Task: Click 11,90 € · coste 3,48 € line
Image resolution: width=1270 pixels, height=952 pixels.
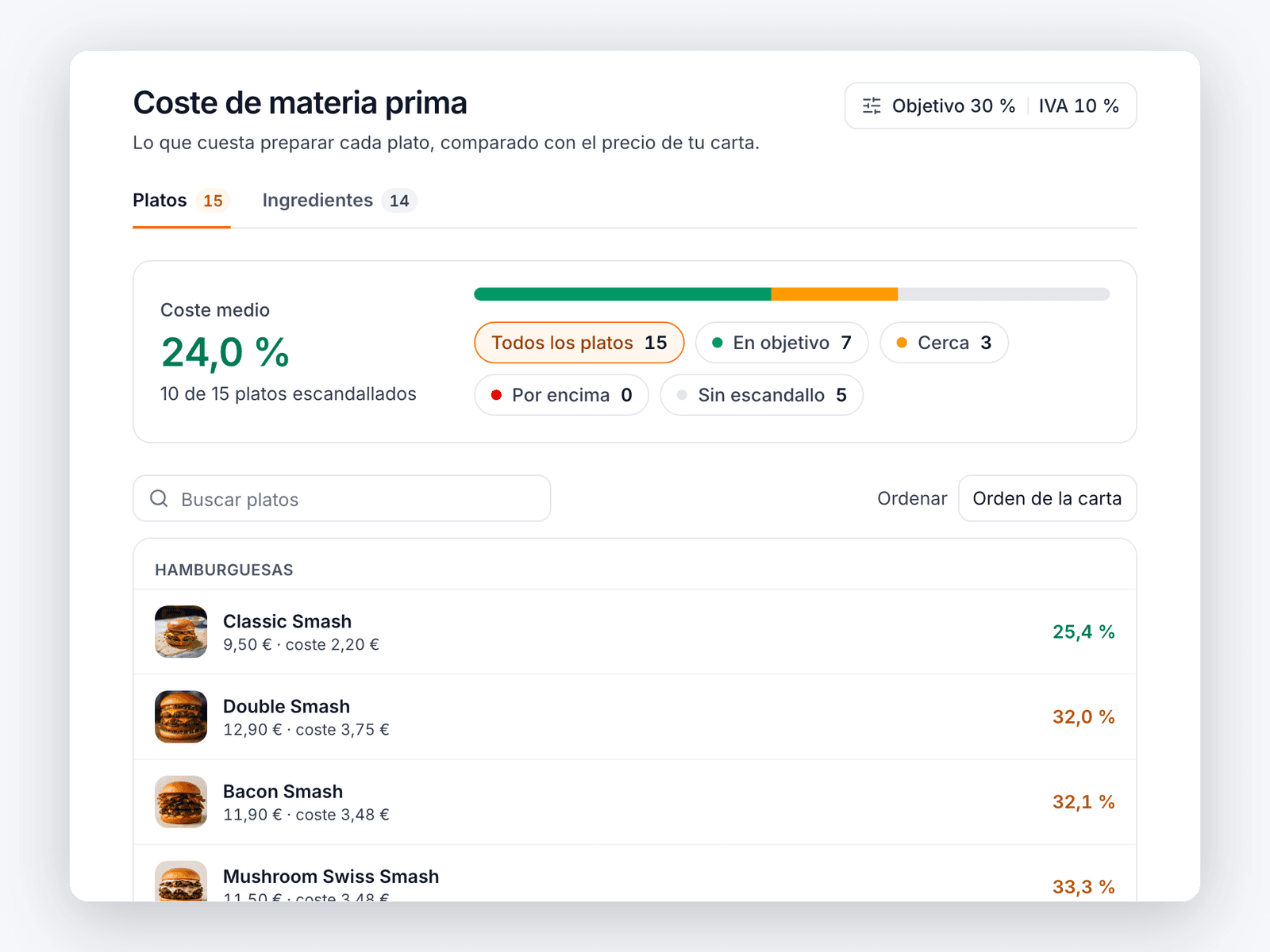Action: click(x=306, y=814)
